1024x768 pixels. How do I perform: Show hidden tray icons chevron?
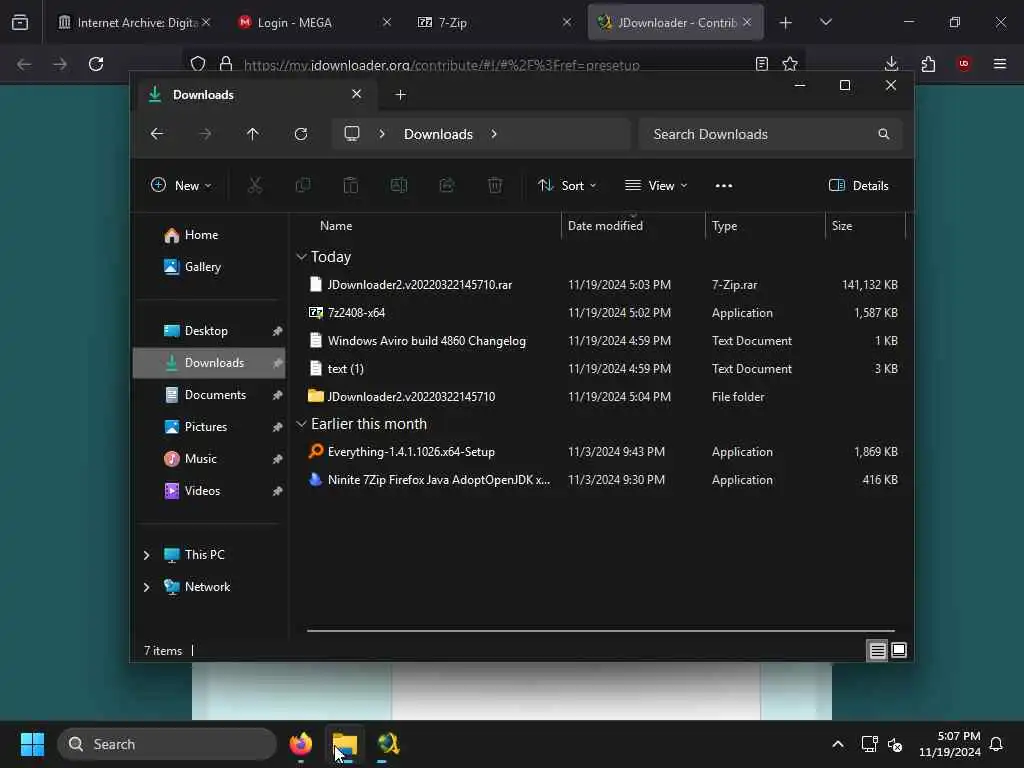coord(838,744)
